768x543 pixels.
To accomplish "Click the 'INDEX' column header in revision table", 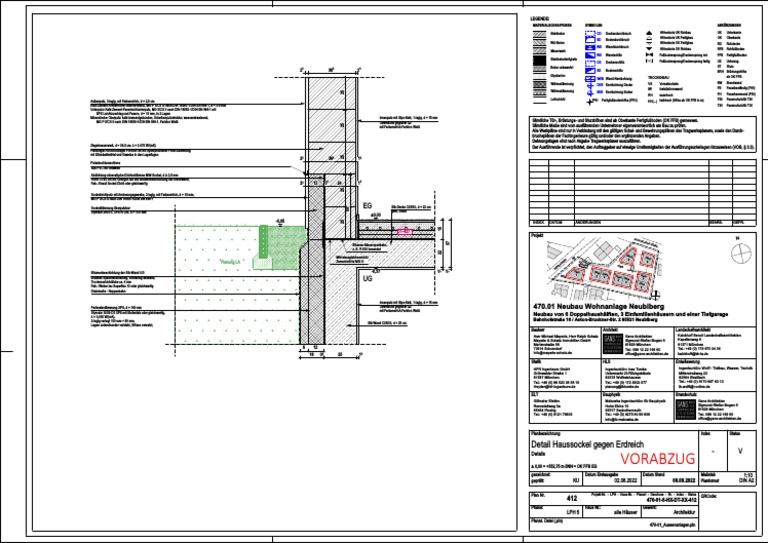I will pyautogui.click(x=538, y=222).
